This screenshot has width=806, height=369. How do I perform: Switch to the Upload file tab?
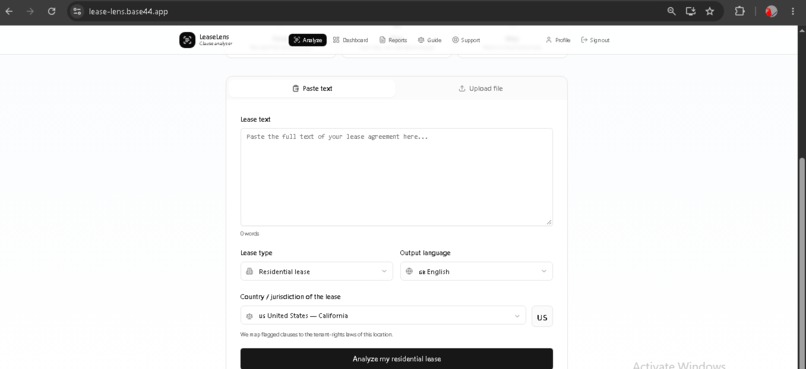click(481, 88)
